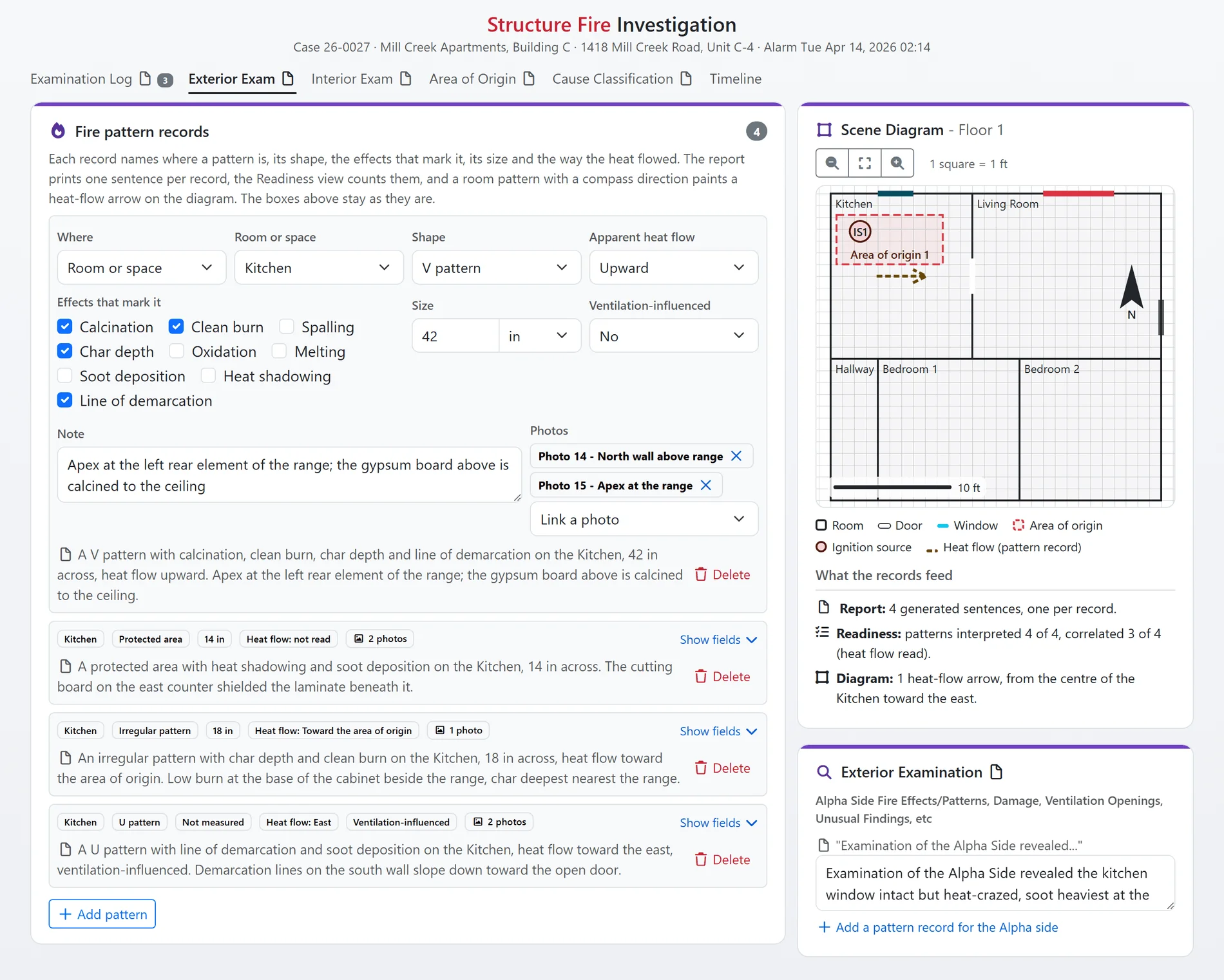Click the document icon next to Area of Origin

point(529,79)
